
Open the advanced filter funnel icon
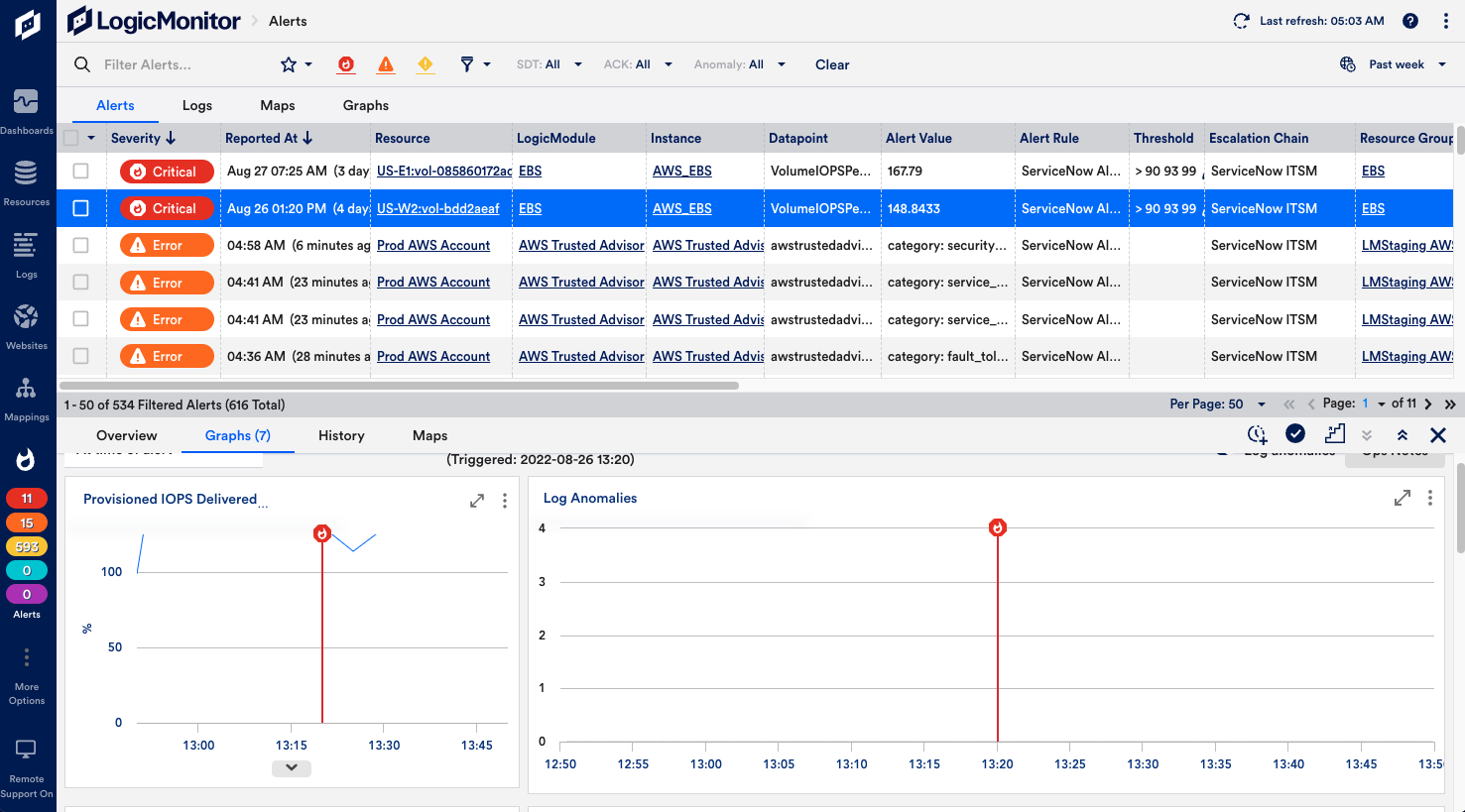click(x=467, y=63)
